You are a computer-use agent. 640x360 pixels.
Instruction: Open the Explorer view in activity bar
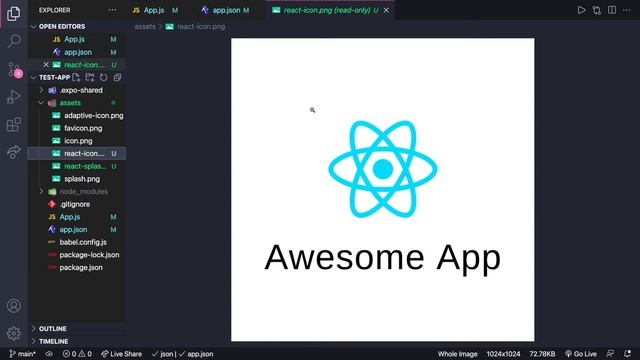coord(13,13)
